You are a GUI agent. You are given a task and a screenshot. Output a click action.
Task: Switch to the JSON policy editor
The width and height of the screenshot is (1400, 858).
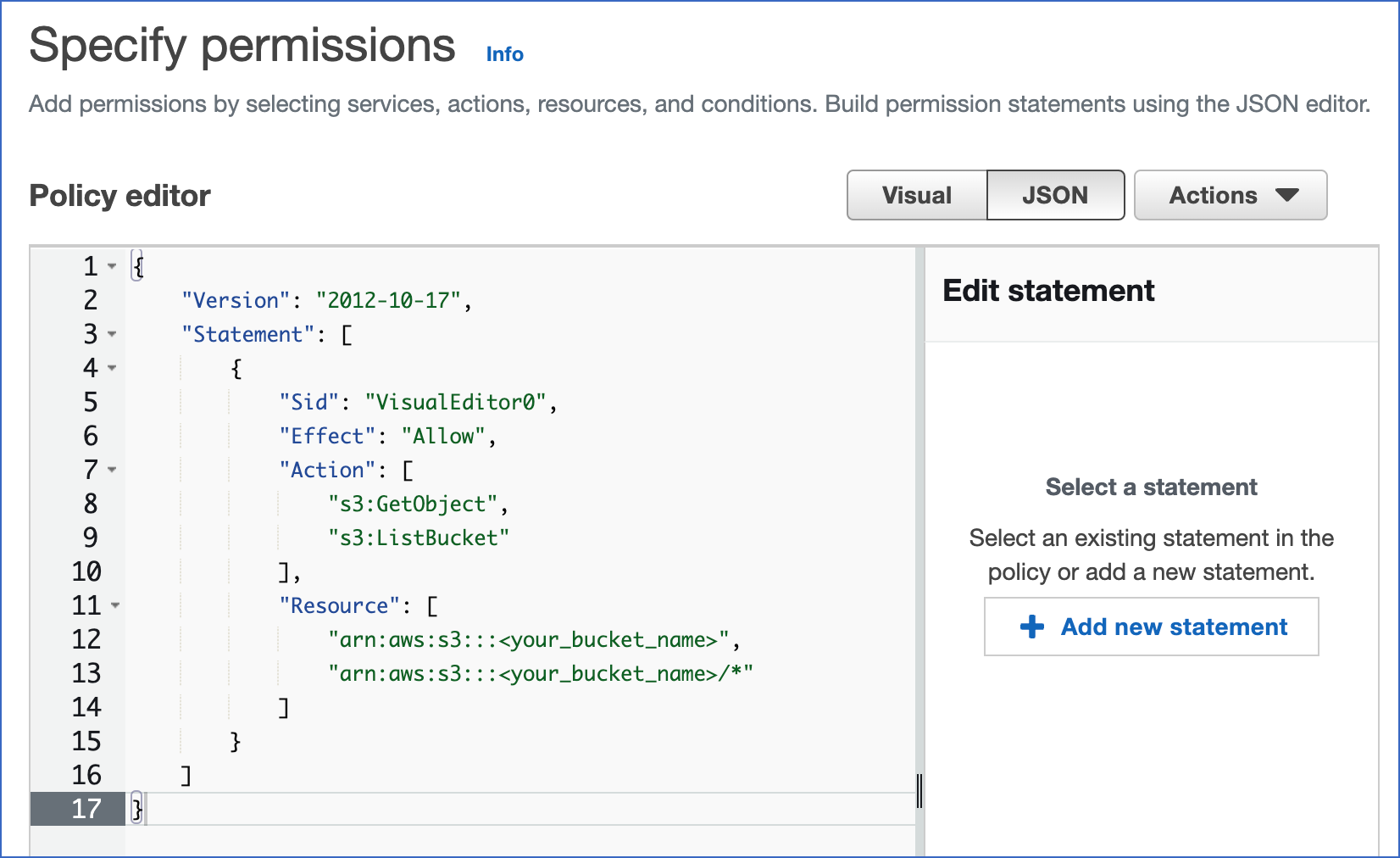[x=1055, y=195]
